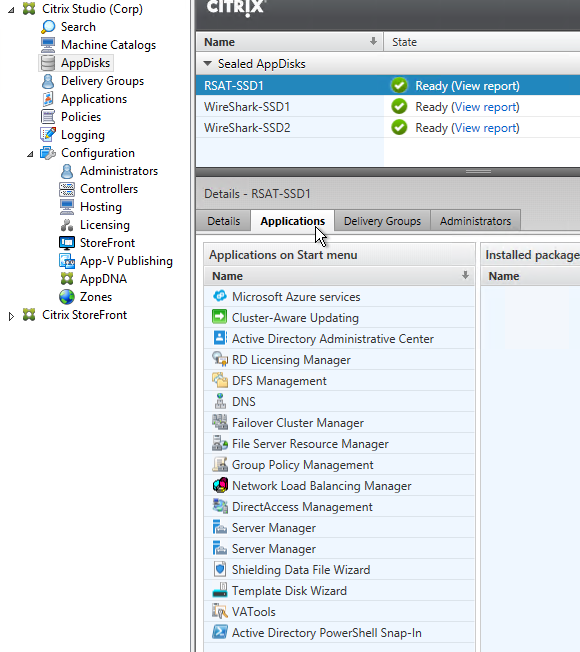Click the StoreFront monitor icon under Configuration
This screenshot has width=580, height=652.
67,243
